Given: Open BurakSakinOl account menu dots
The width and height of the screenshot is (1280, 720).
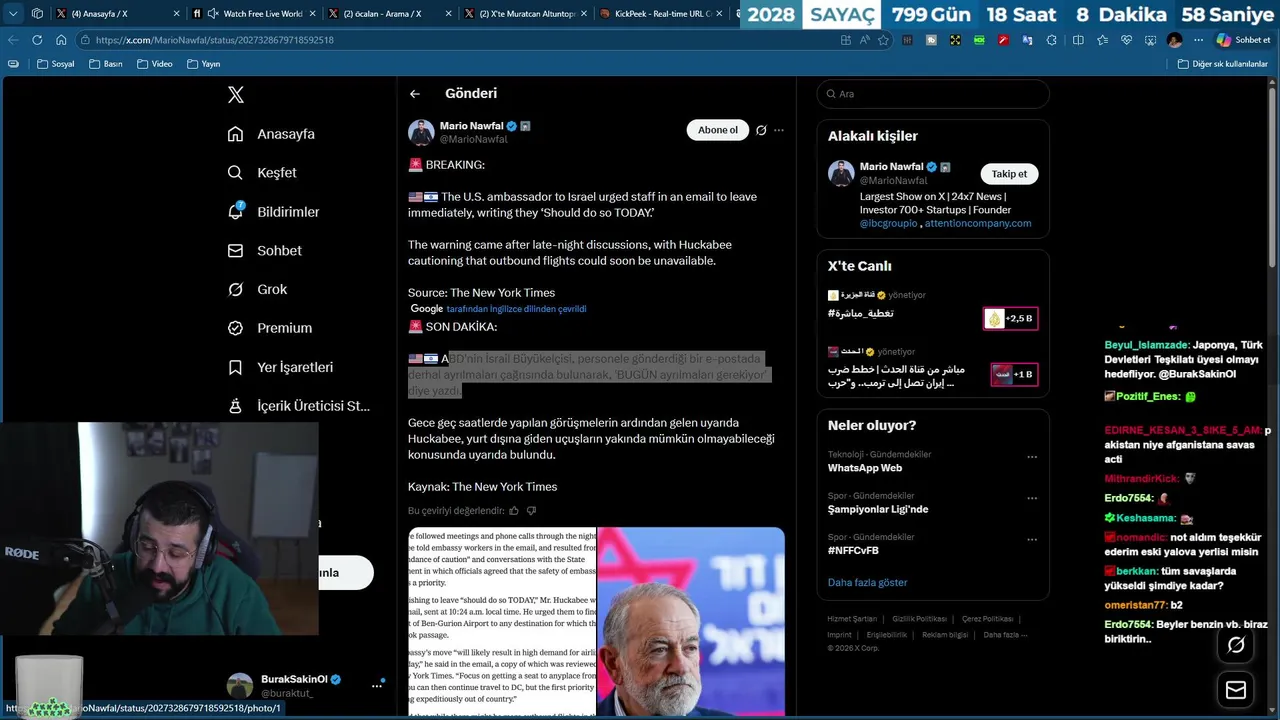Looking at the screenshot, I should click(x=377, y=686).
